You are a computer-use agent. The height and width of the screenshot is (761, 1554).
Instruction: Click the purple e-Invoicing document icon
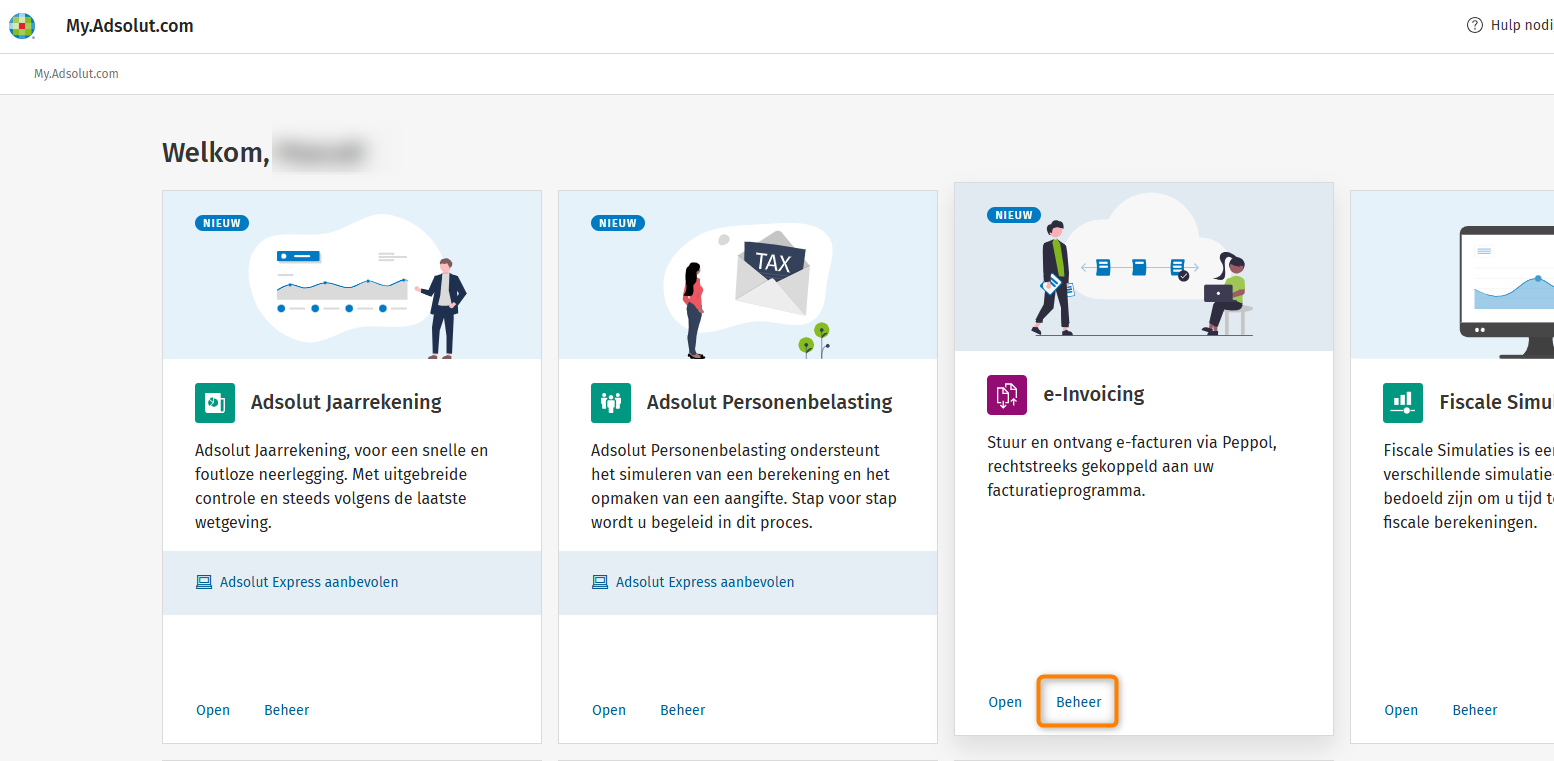1007,395
